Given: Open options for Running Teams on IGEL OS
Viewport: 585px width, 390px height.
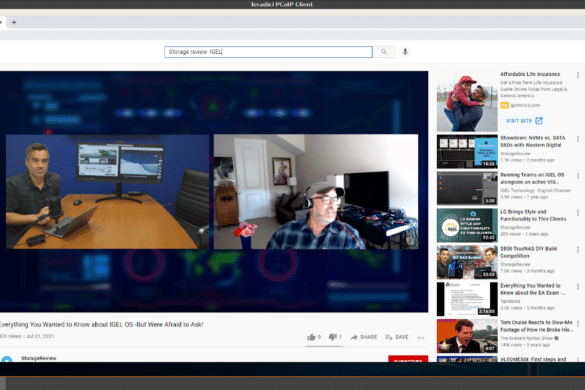Looking at the screenshot, I should click(578, 176).
